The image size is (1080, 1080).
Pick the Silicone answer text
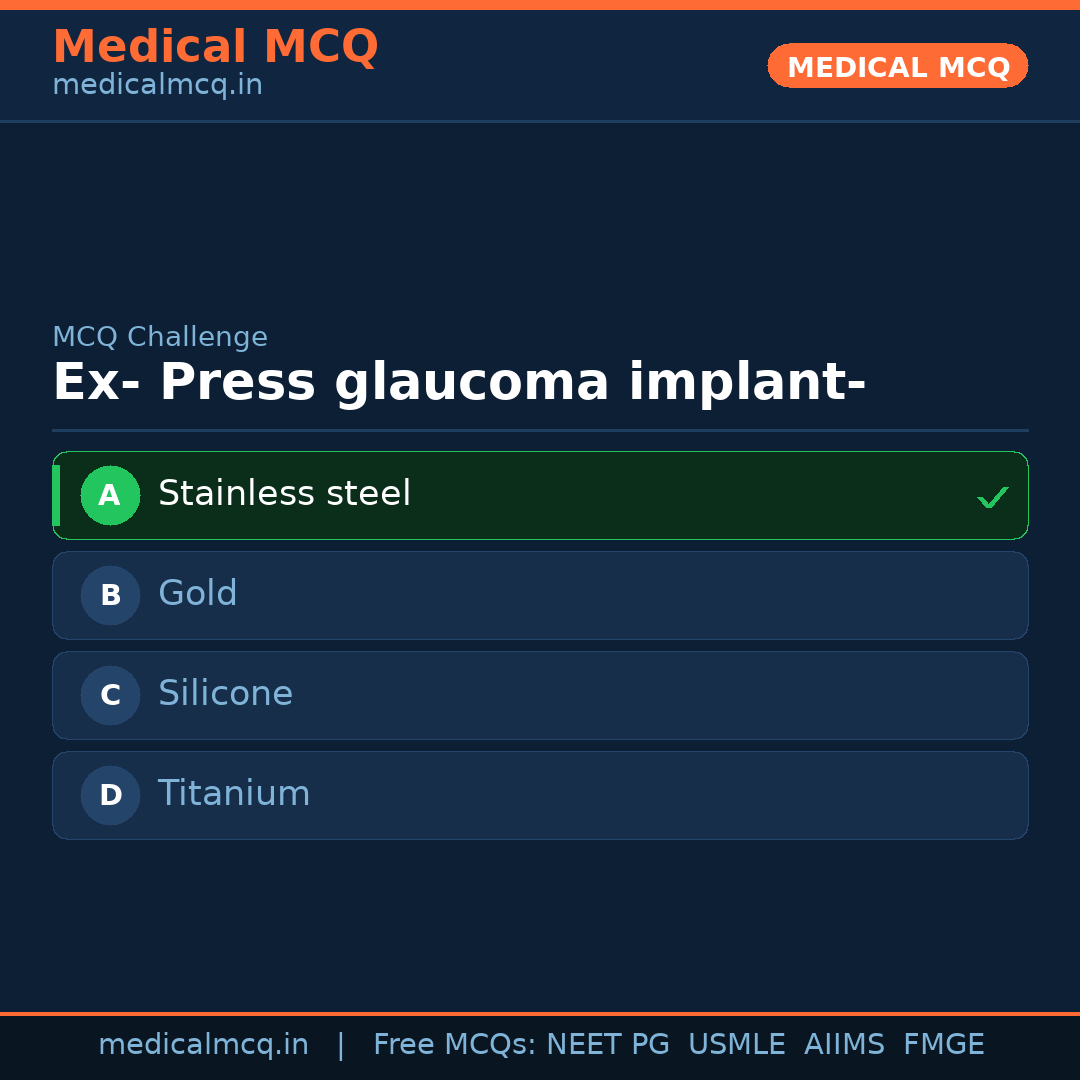225,694
